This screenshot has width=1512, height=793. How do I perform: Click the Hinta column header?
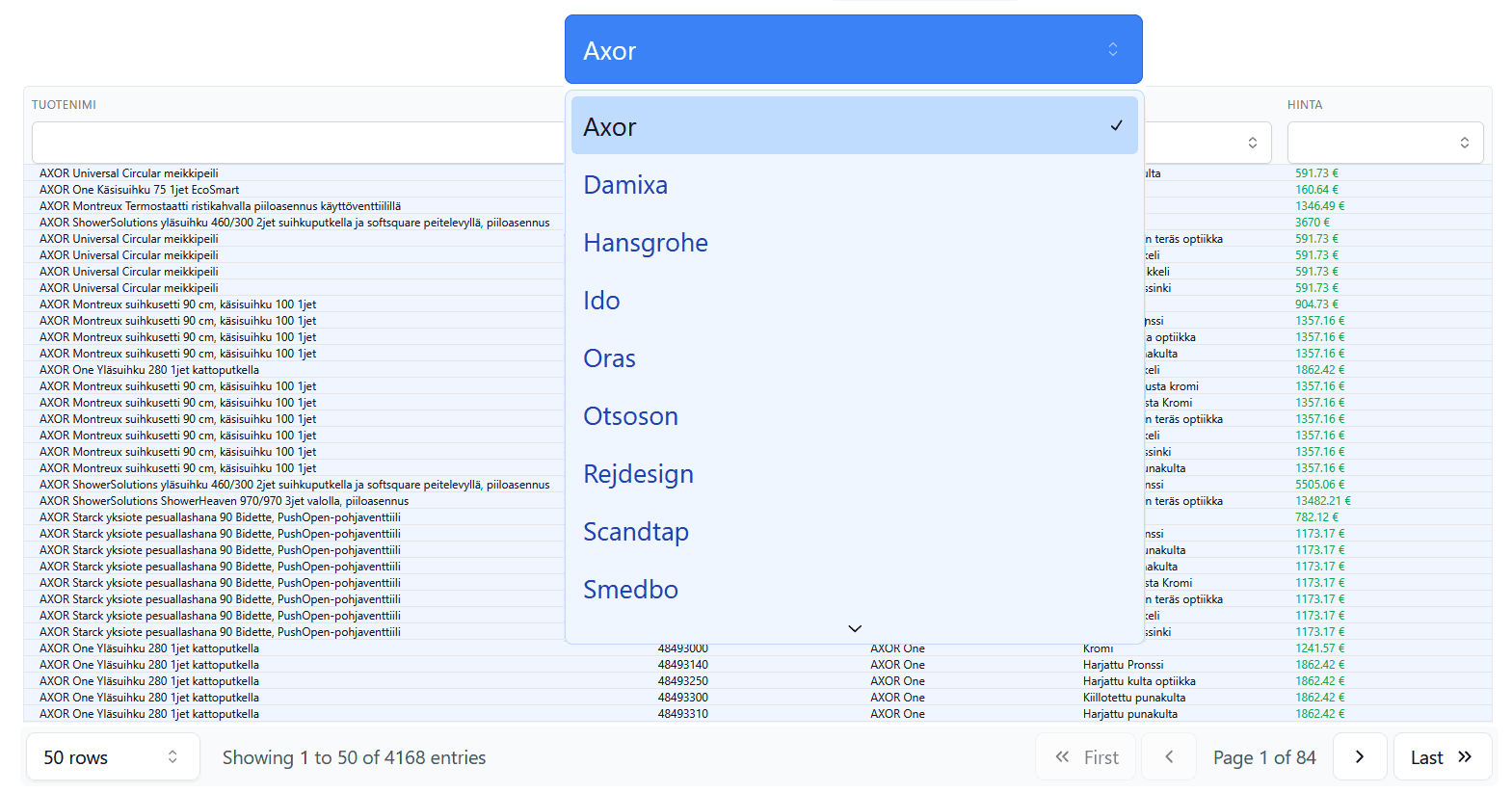[1305, 105]
